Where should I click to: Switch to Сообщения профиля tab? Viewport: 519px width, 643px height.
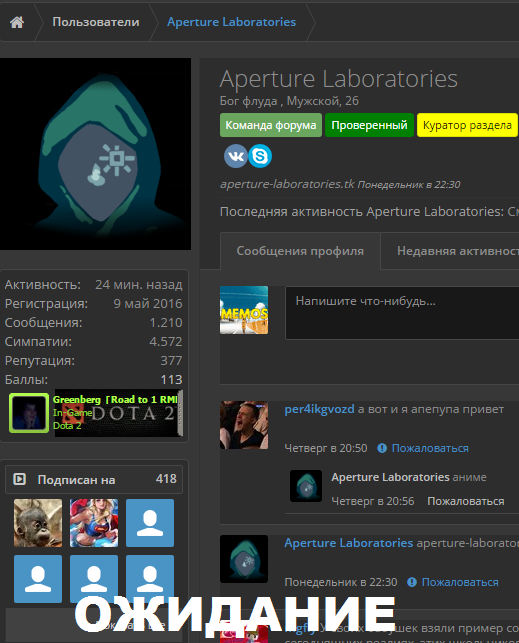click(x=300, y=251)
